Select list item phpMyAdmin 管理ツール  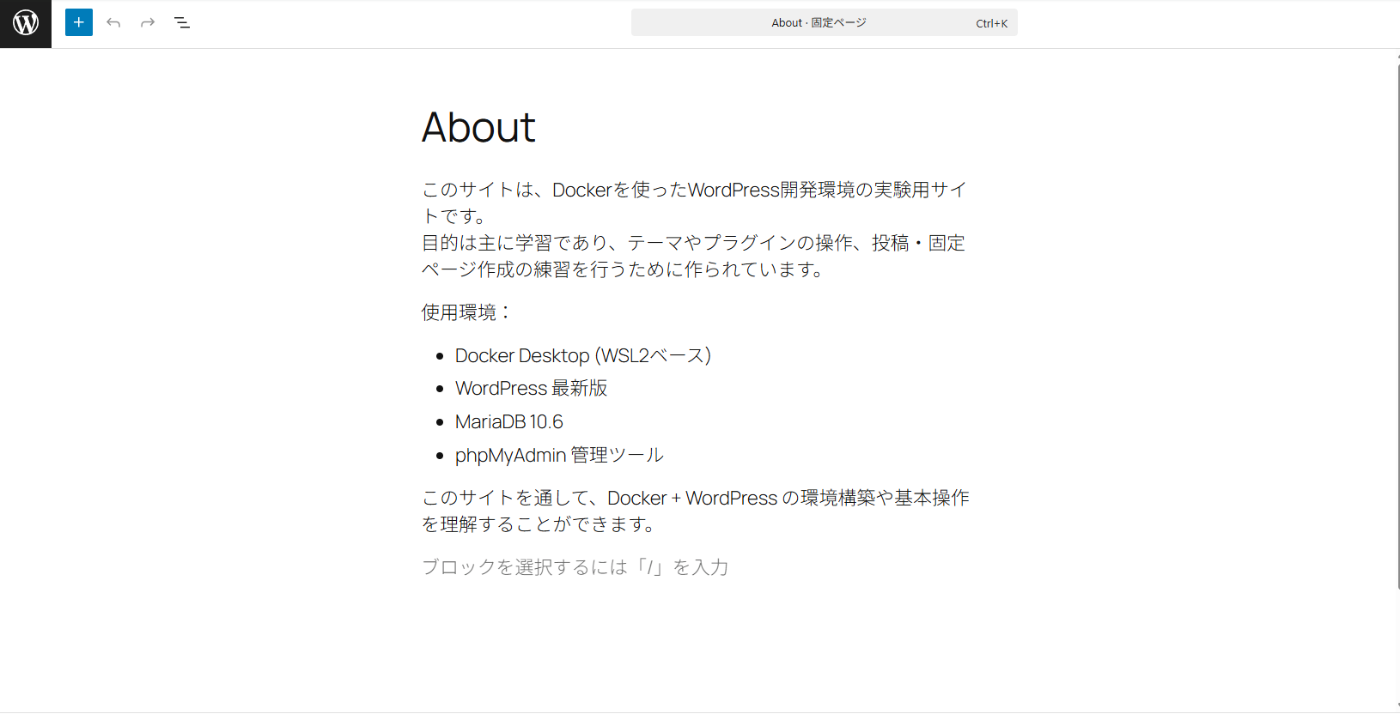click(559, 455)
